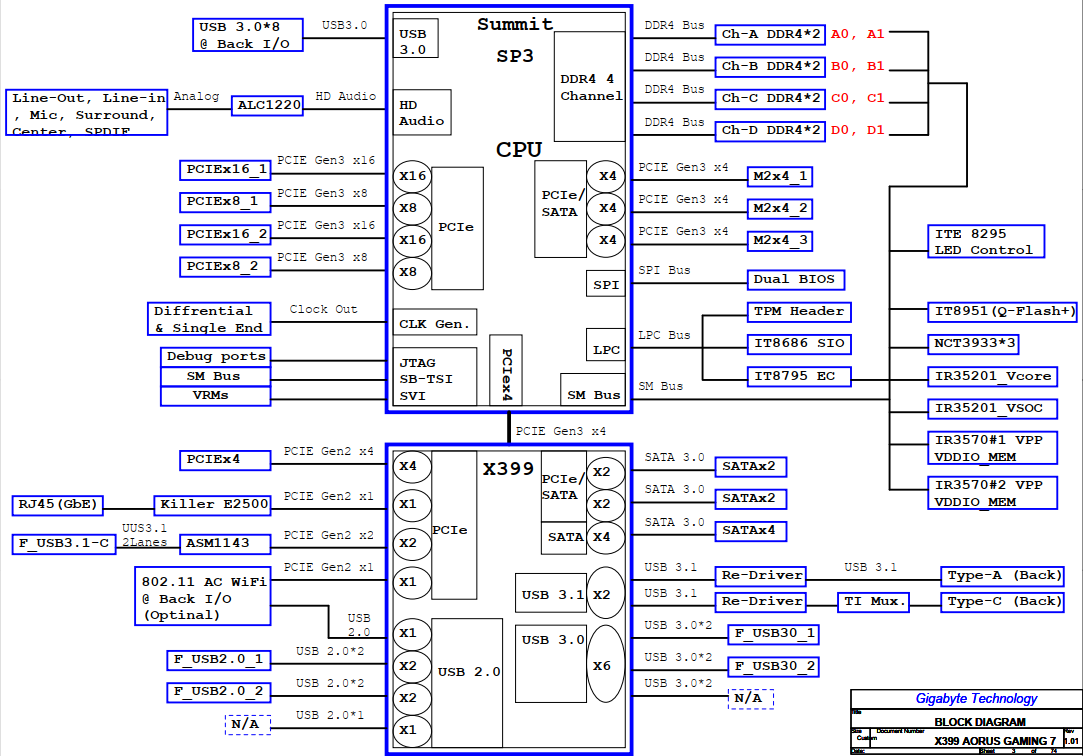Click the dashed N/A box by USB 3.0*2

(751, 699)
